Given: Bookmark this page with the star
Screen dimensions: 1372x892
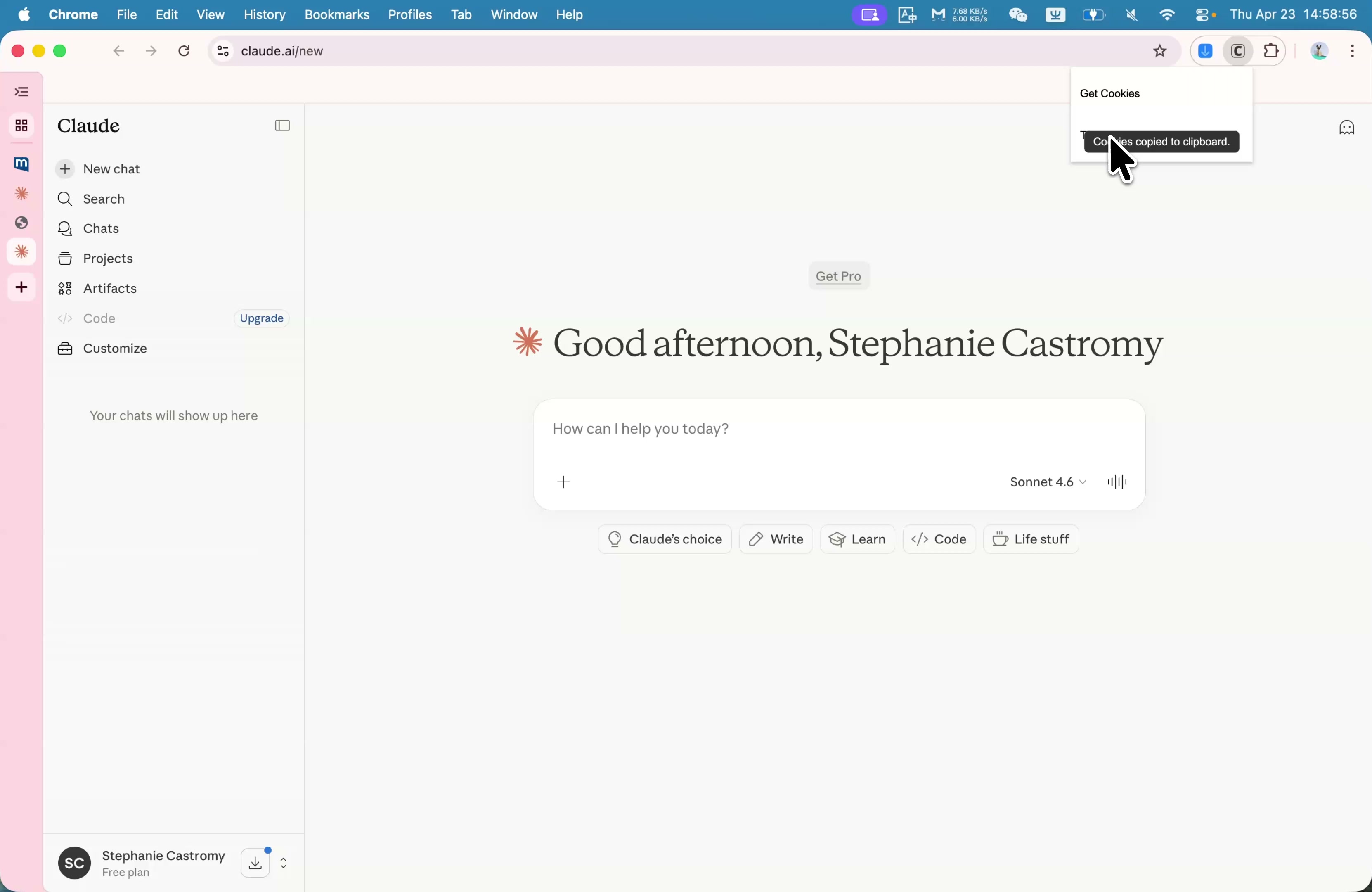Looking at the screenshot, I should coord(1160,51).
